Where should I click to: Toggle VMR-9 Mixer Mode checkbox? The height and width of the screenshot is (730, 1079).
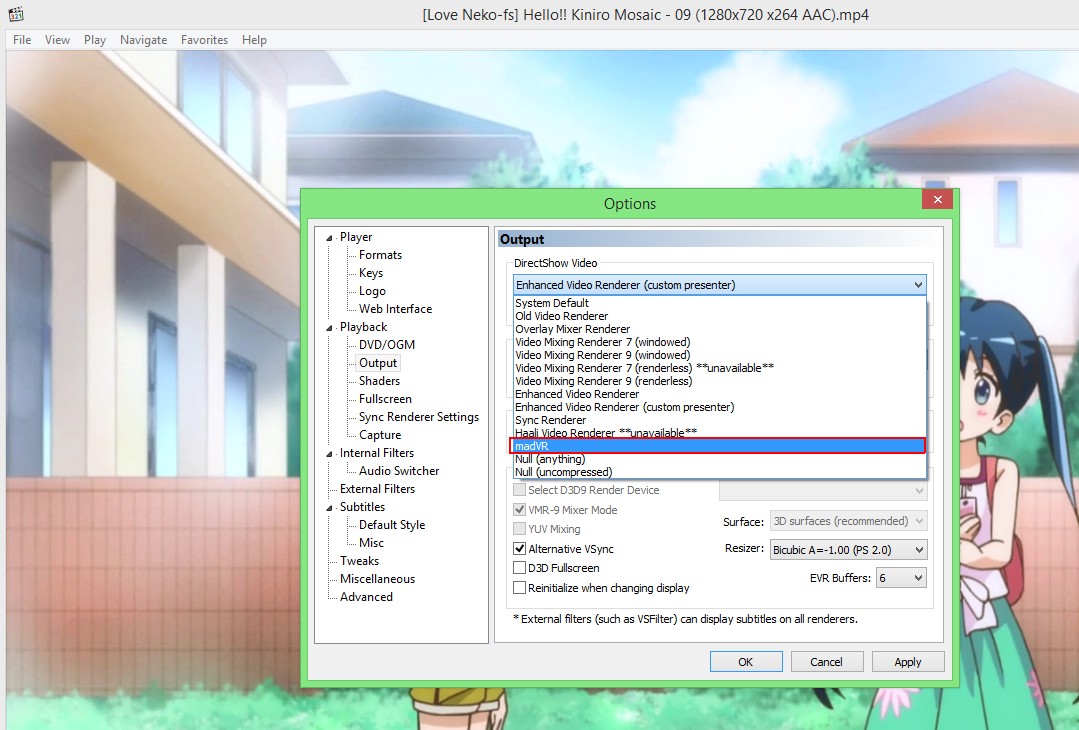520,510
